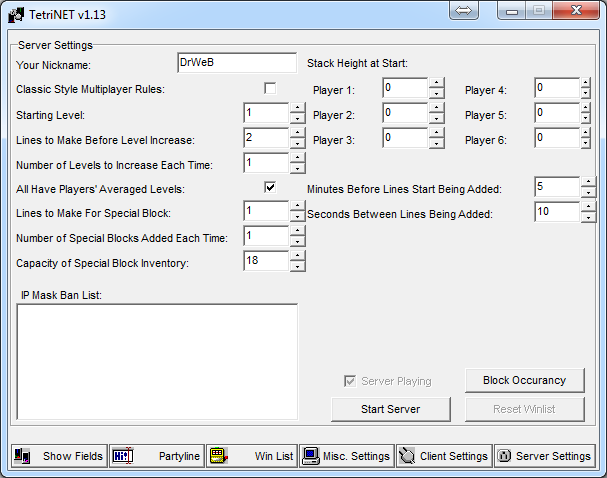Increase Player 6 stack height
This screenshot has height=478, width=607.
[x=585, y=133]
